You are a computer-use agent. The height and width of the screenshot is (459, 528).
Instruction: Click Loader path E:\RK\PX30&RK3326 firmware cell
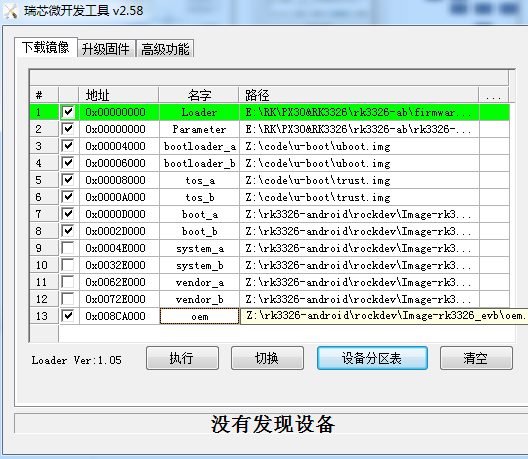[x=359, y=112]
